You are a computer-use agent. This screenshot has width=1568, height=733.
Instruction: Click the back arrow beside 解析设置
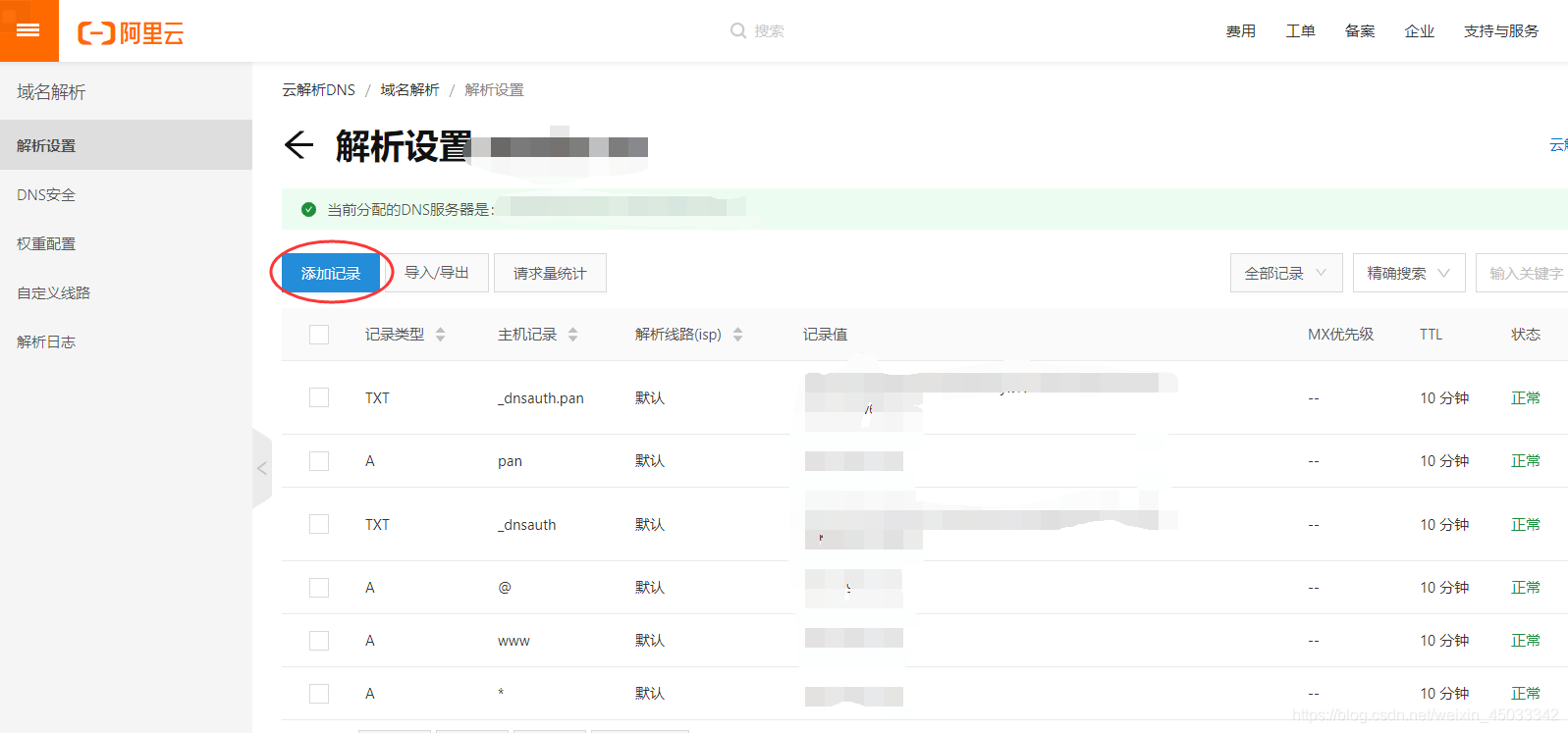pyautogui.click(x=298, y=145)
